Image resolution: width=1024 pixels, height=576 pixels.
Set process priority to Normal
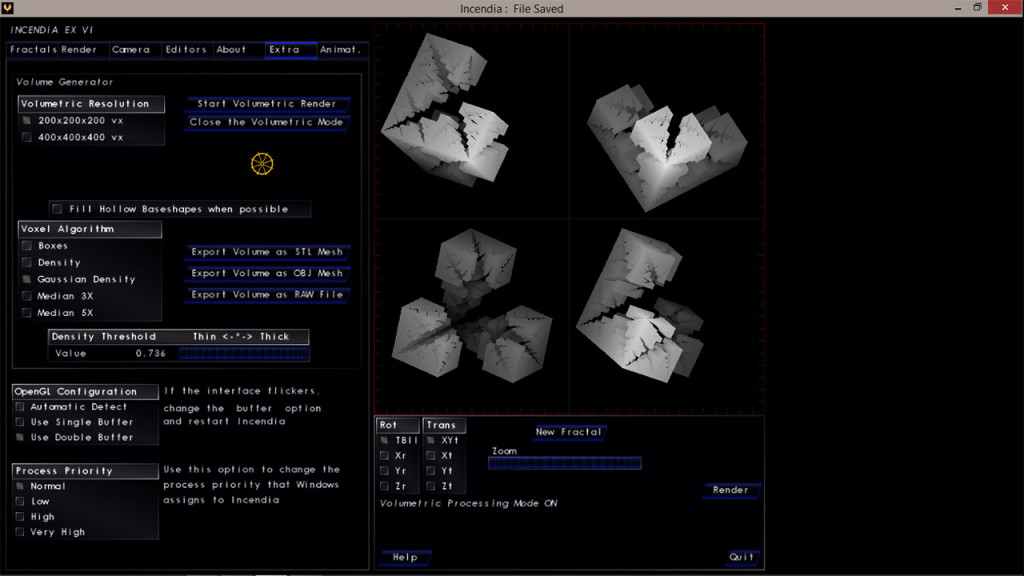coord(20,487)
